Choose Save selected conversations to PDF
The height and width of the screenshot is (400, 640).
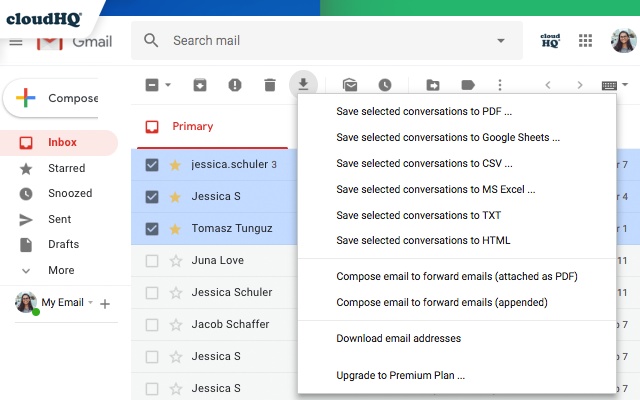coord(424,111)
